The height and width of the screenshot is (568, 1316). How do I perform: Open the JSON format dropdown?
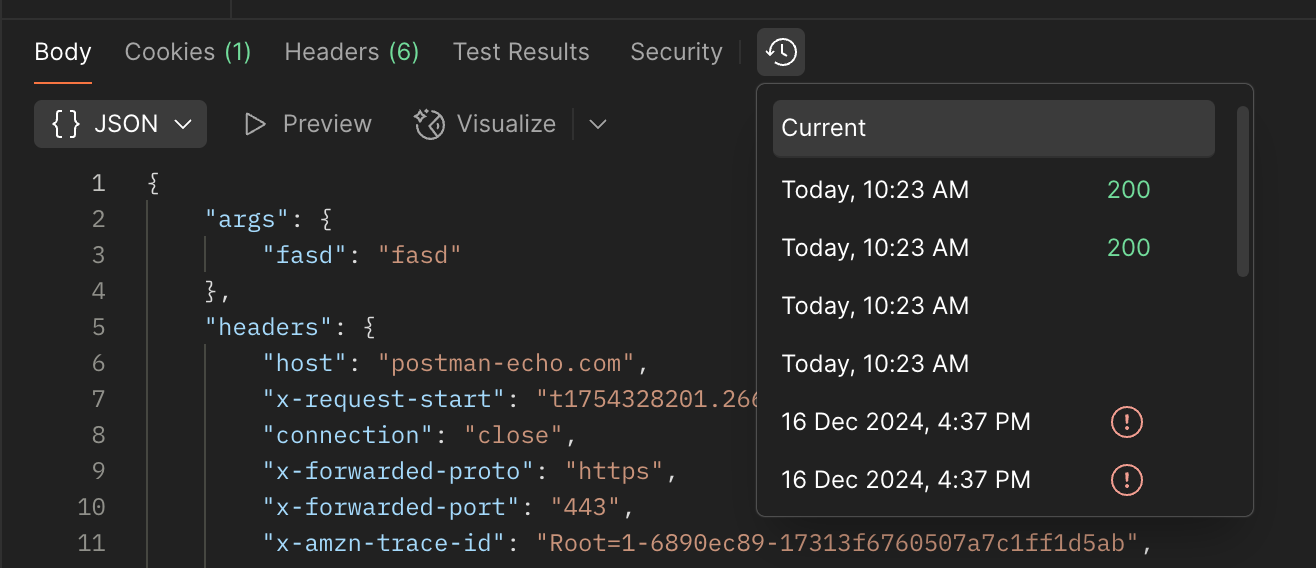[120, 124]
